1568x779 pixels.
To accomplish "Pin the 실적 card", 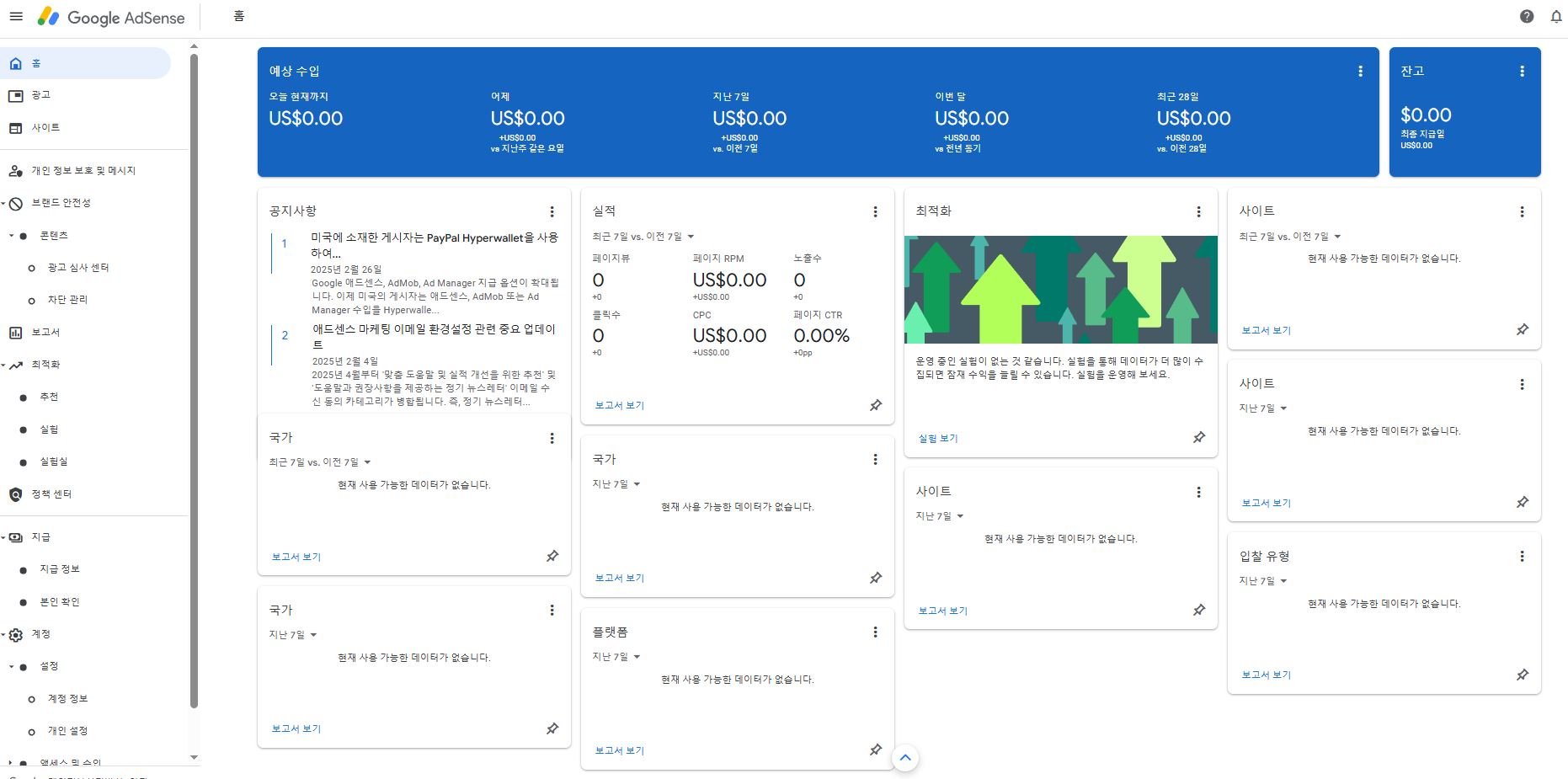I will (876, 405).
